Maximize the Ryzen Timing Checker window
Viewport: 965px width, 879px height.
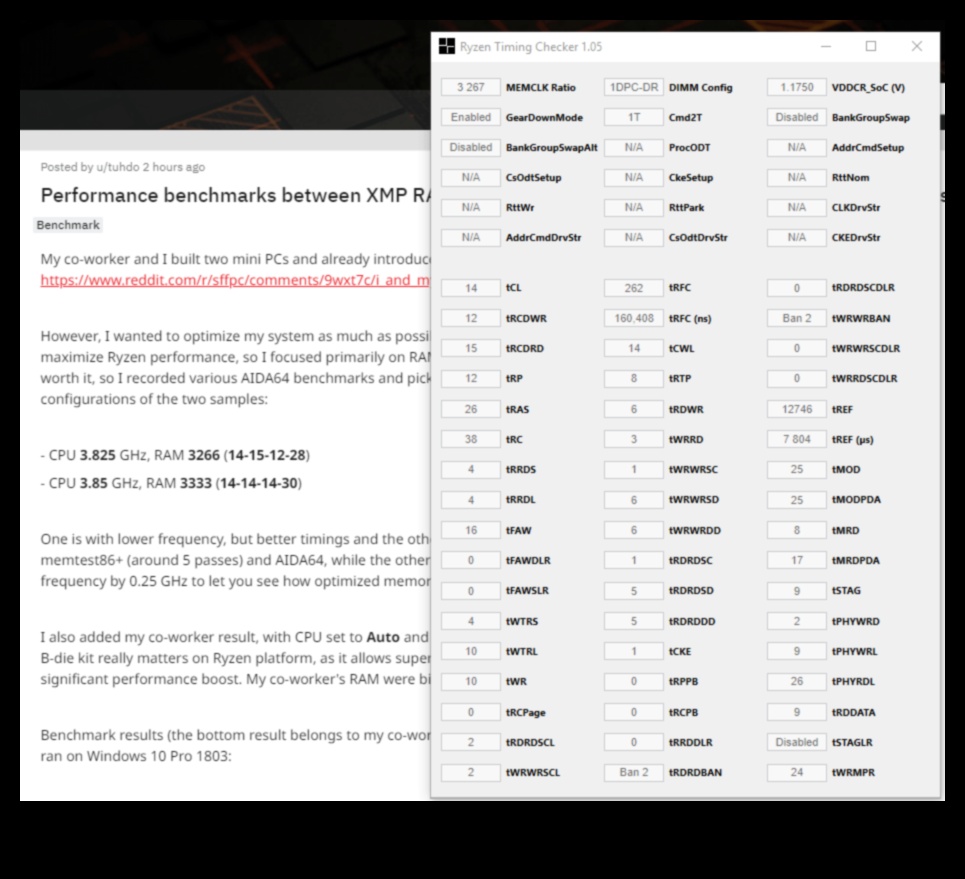coord(871,46)
